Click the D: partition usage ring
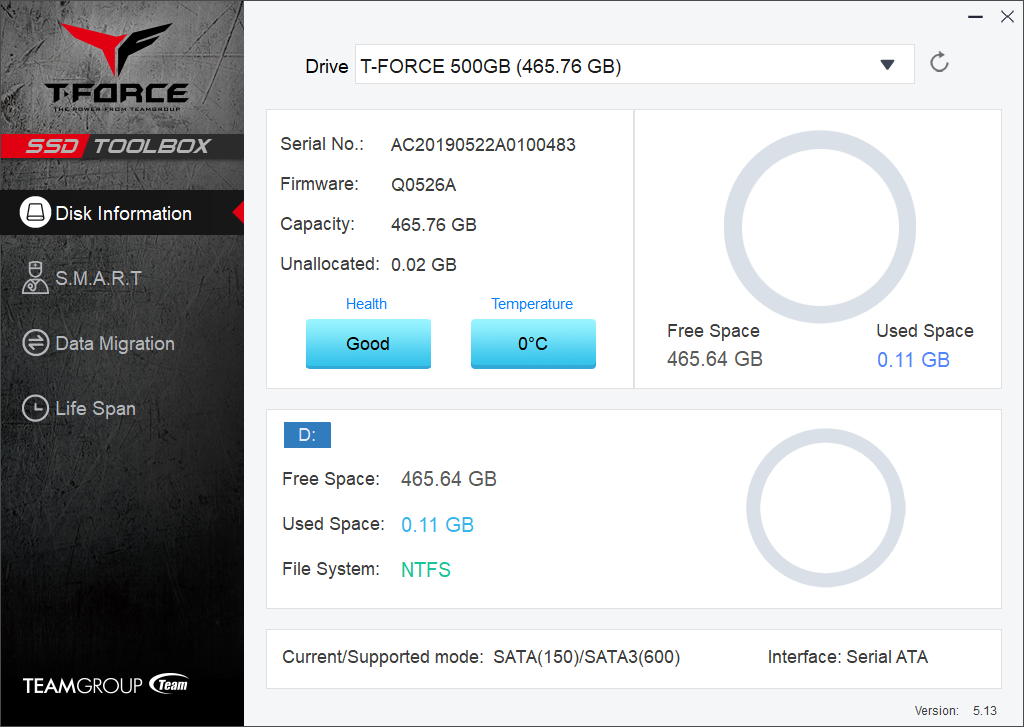The height and width of the screenshot is (727, 1024). click(825, 508)
